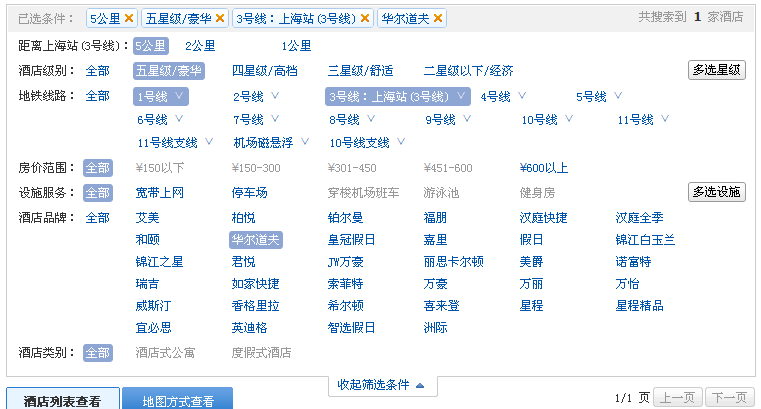Switch to 酒店列表查看 tab
Viewport: 761px width, 409px height.
[x=63, y=400]
